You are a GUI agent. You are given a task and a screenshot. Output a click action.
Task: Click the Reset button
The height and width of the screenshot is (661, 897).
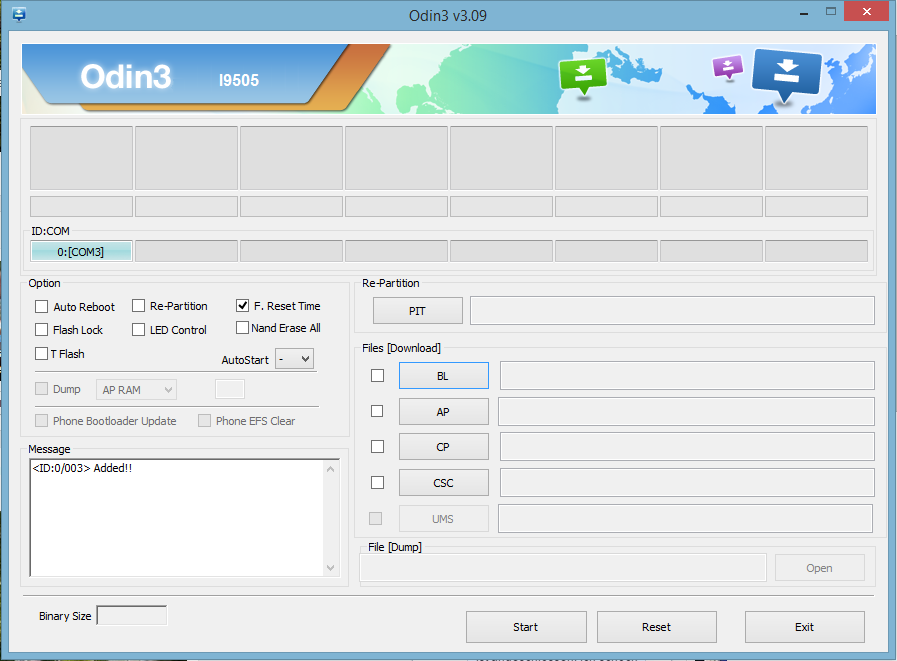click(656, 627)
